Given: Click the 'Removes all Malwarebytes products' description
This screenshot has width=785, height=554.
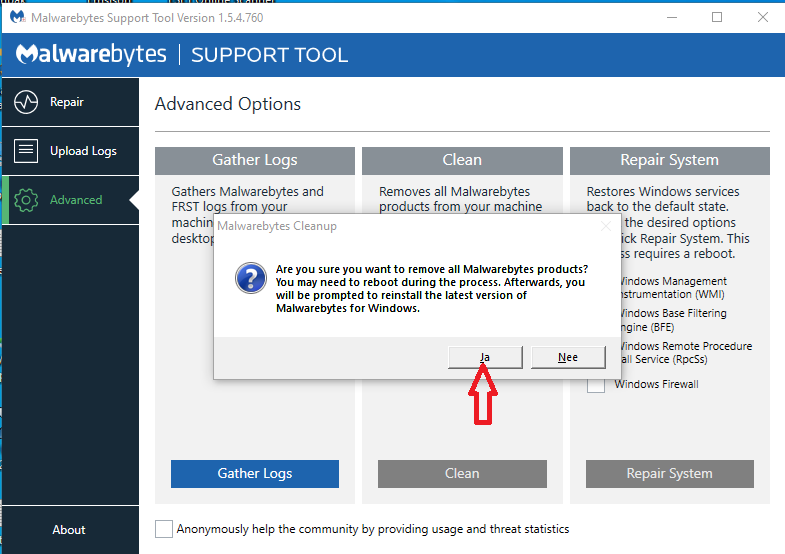Looking at the screenshot, I should coord(461,199).
